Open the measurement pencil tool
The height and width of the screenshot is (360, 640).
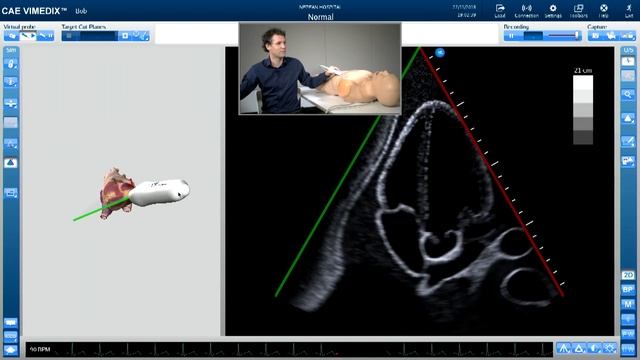coord(628,142)
